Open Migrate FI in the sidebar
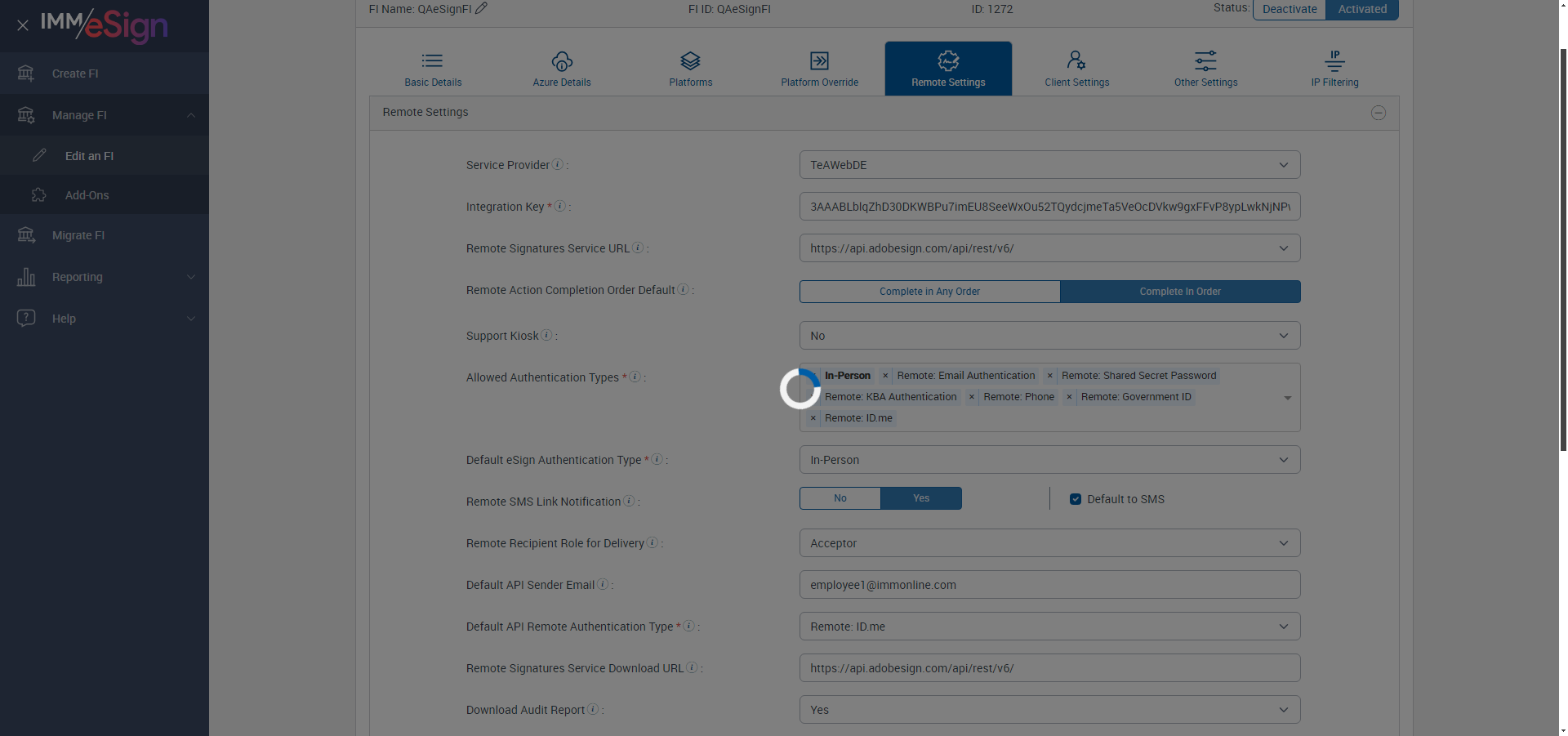This screenshot has height=736, width=1568. point(105,235)
